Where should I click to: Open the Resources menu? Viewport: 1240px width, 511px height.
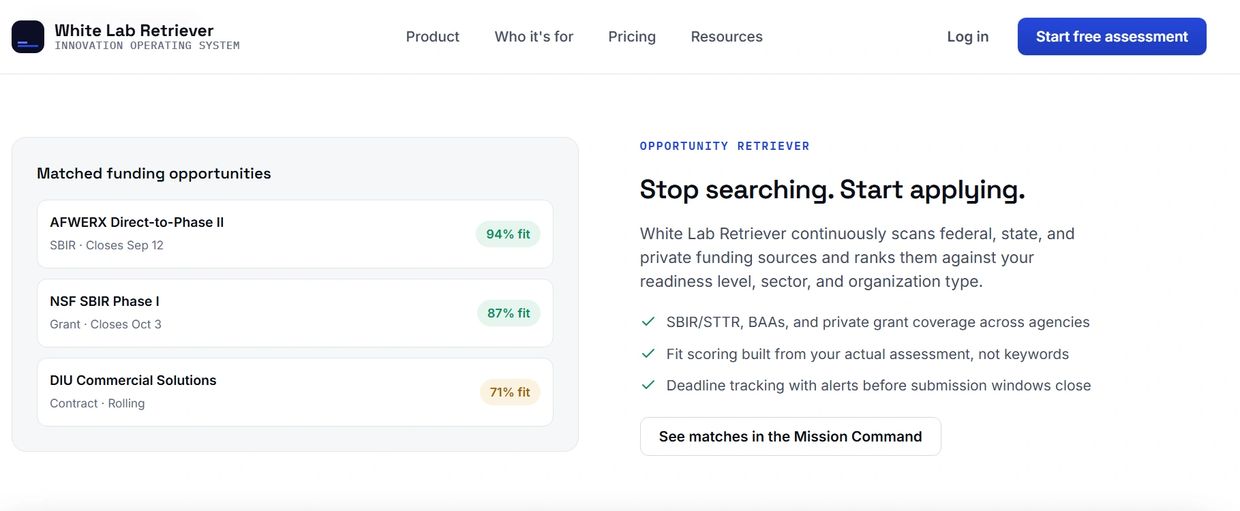point(727,36)
